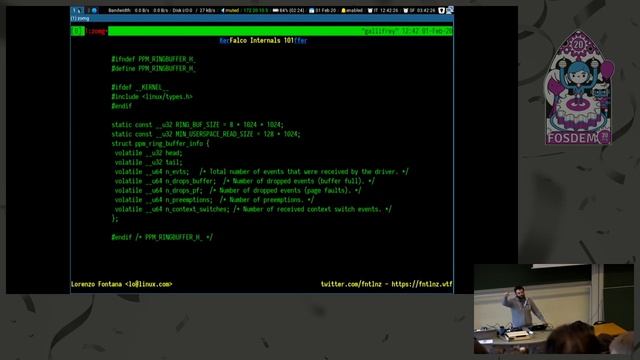Click the Disk I/O readout in the status bar
640x360 pixels.
tap(193, 11)
